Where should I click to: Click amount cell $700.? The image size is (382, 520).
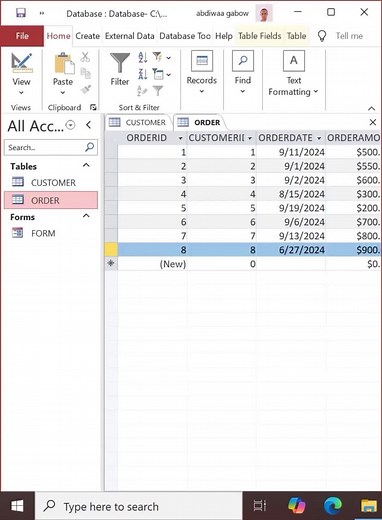pos(353,222)
